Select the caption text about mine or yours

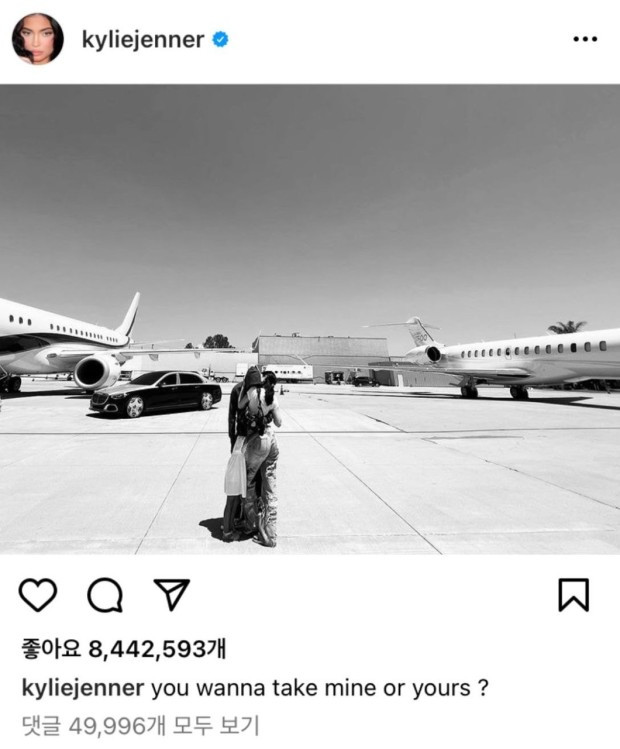[x=320, y=688]
